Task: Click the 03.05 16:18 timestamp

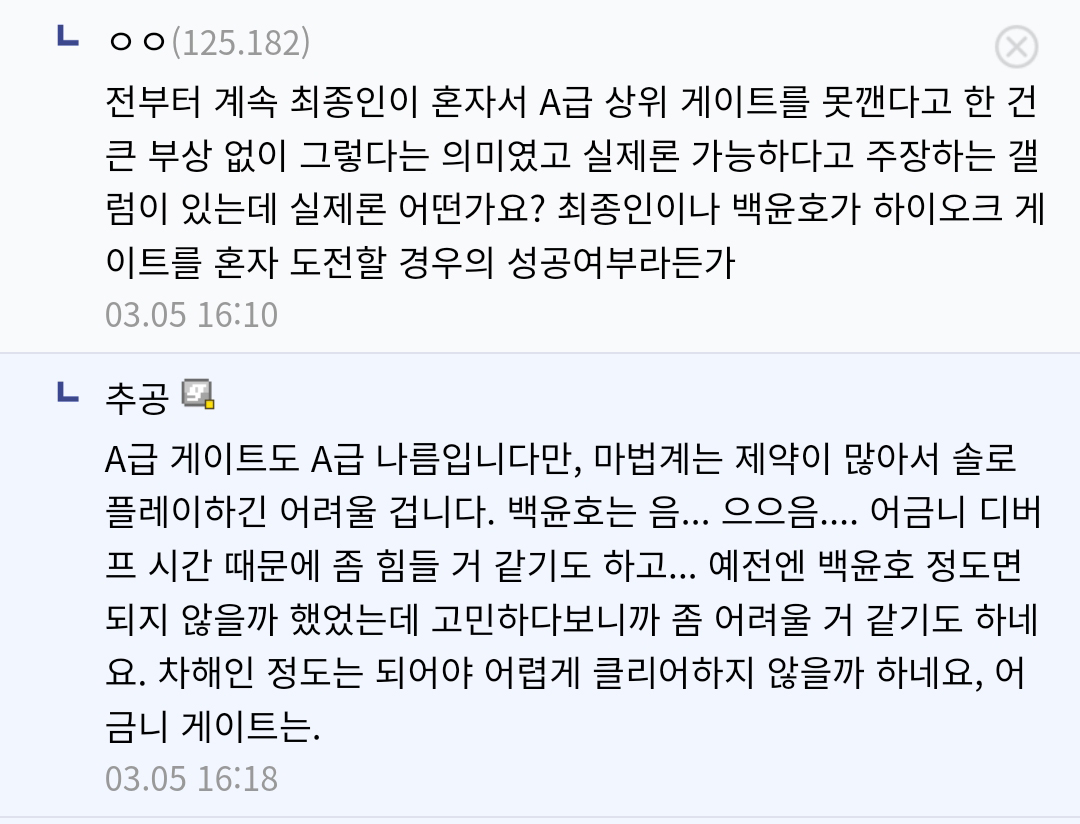Action: (191, 778)
